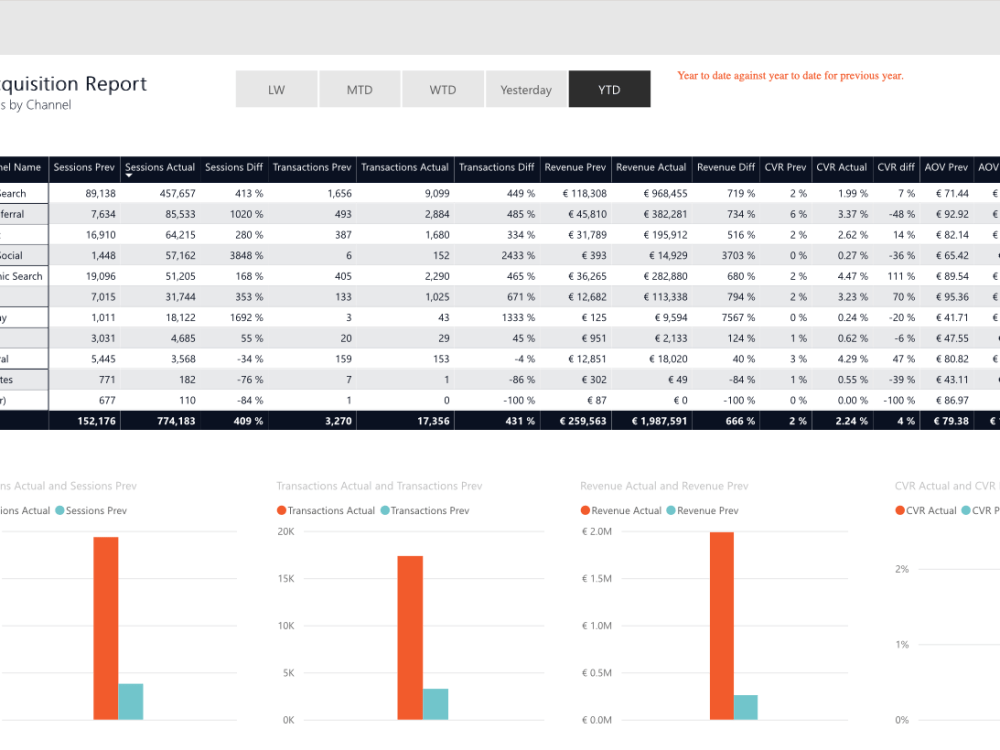1000x750 pixels.
Task: Click the LW period button
Action: pos(276,88)
